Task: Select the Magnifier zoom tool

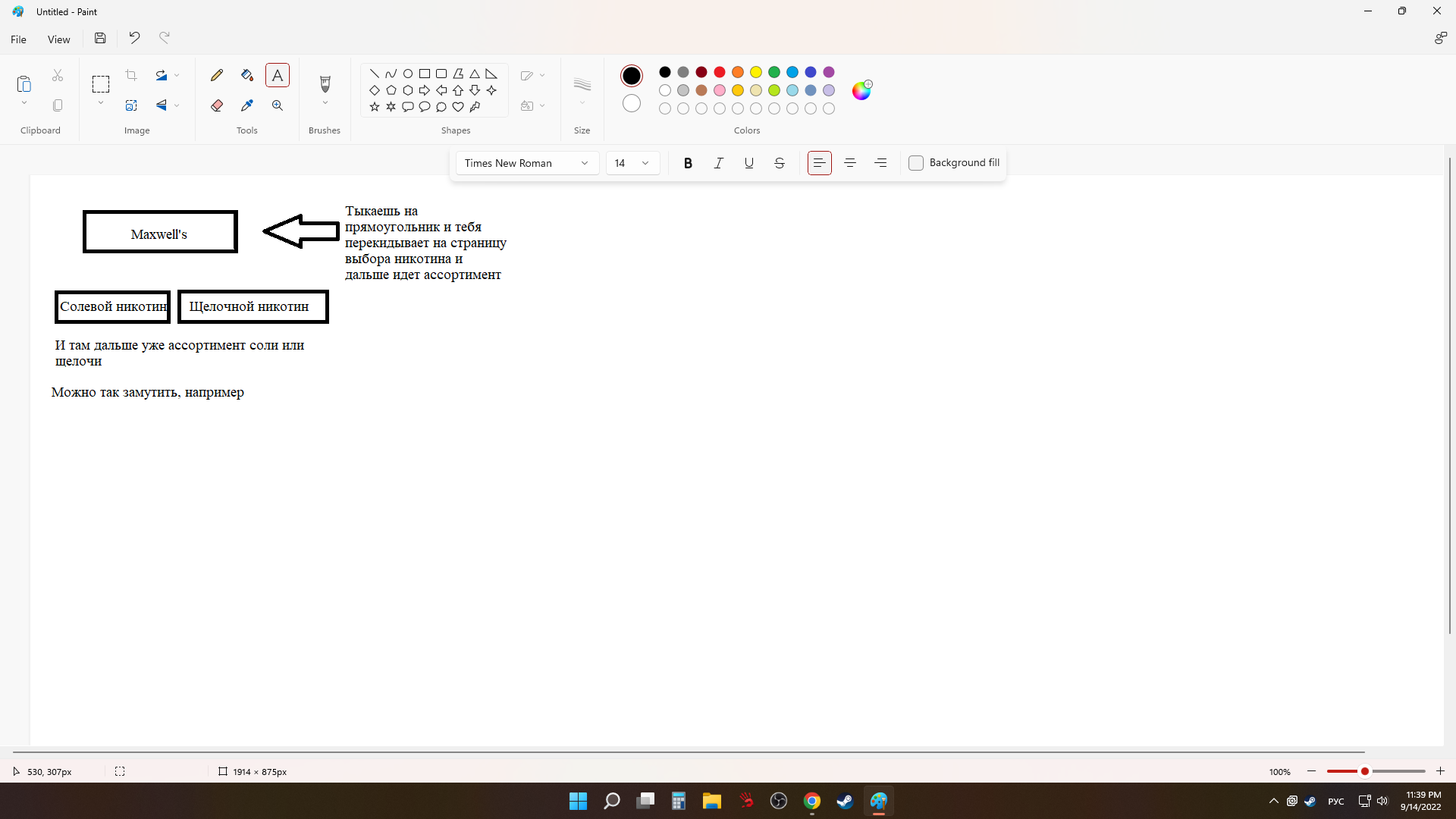Action: click(278, 105)
